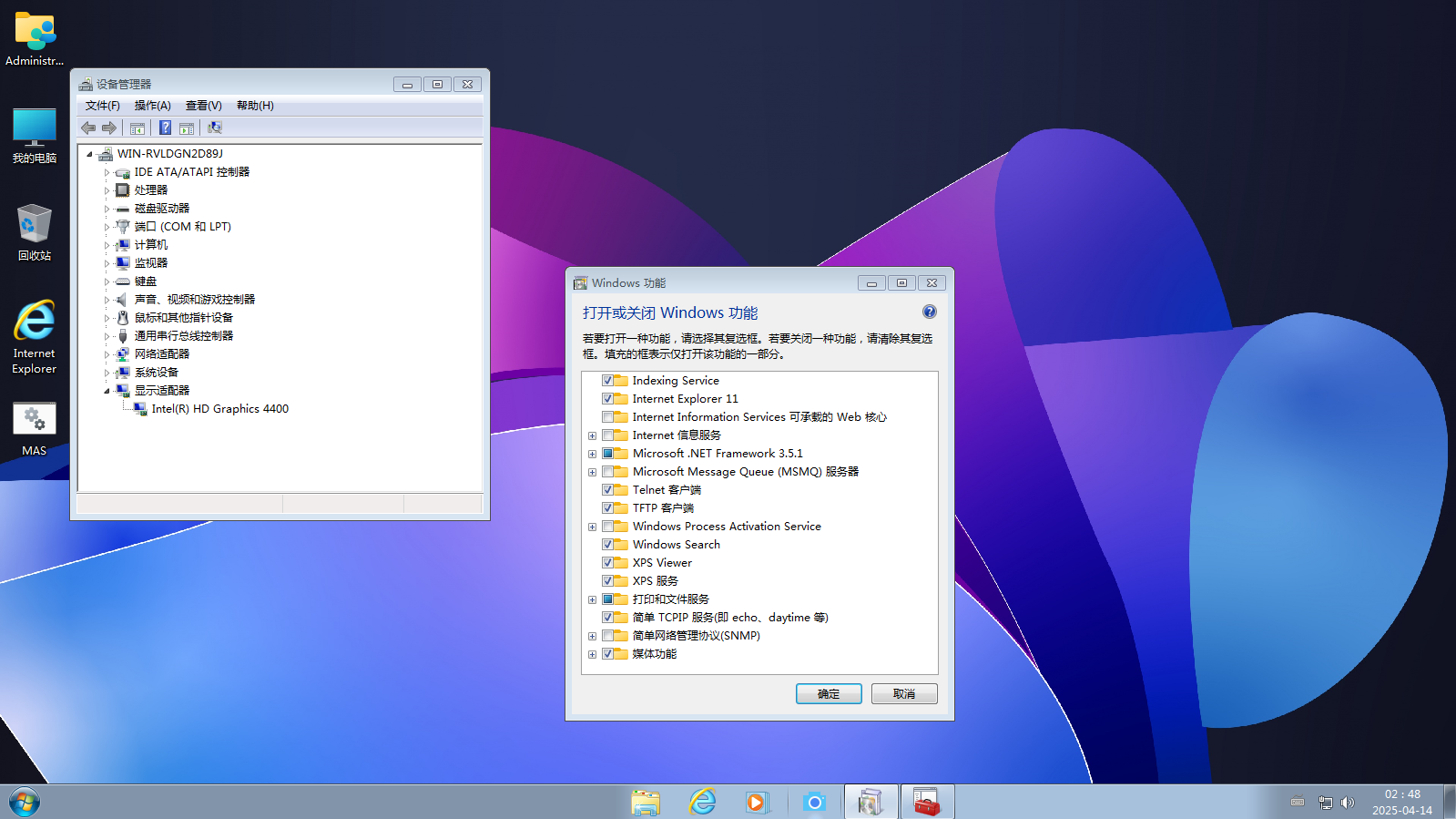The height and width of the screenshot is (819, 1456).
Task: Click the Windows Start orb
Action: [25, 802]
